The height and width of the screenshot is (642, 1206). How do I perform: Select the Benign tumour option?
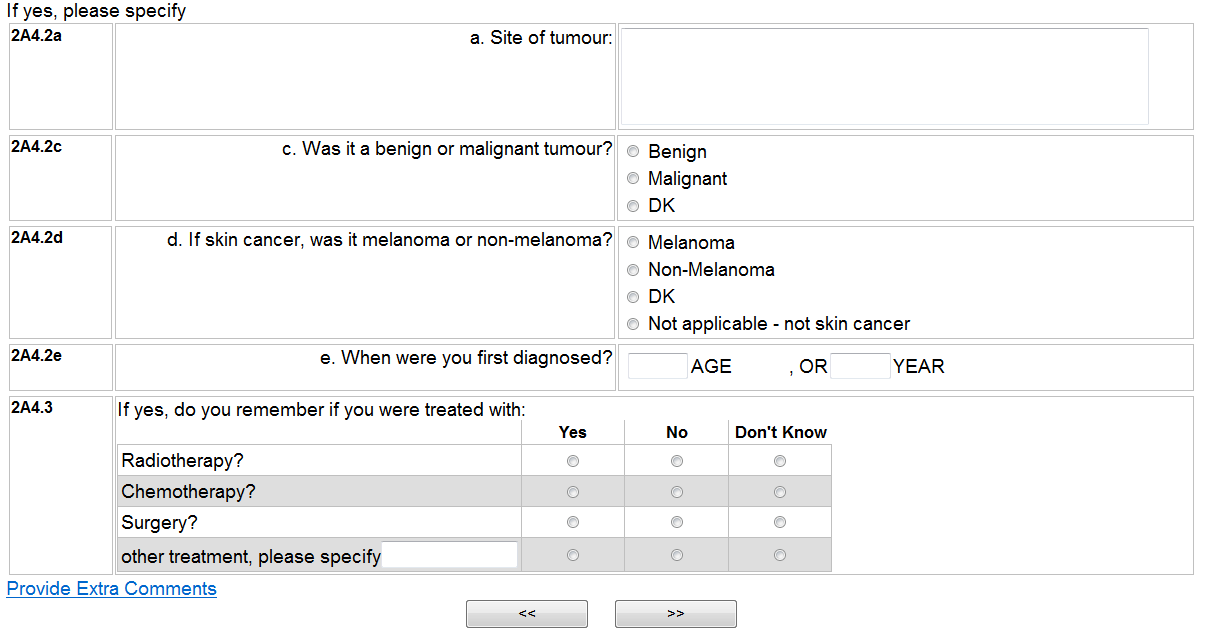633,152
